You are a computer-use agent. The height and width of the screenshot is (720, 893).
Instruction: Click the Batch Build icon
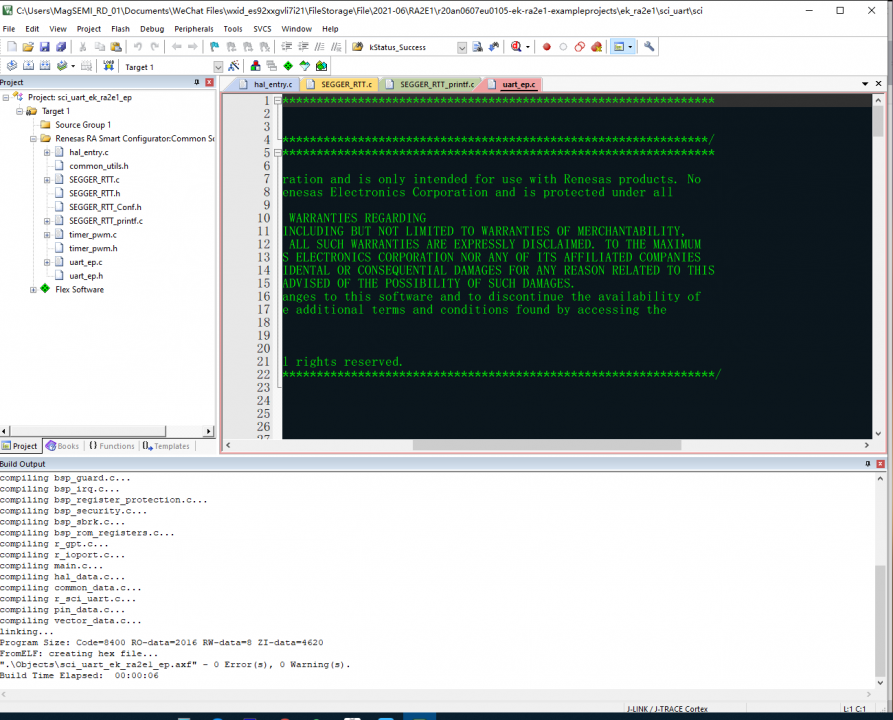[x=62, y=66]
